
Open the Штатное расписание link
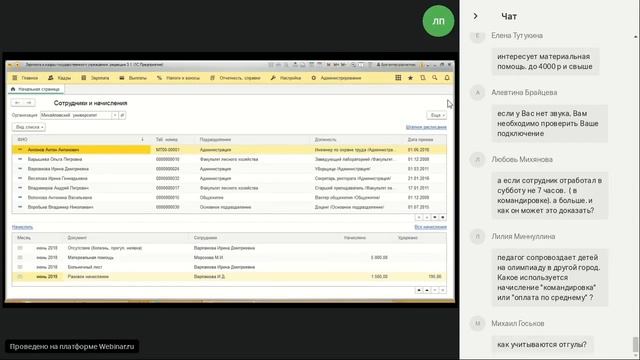pos(426,127)
